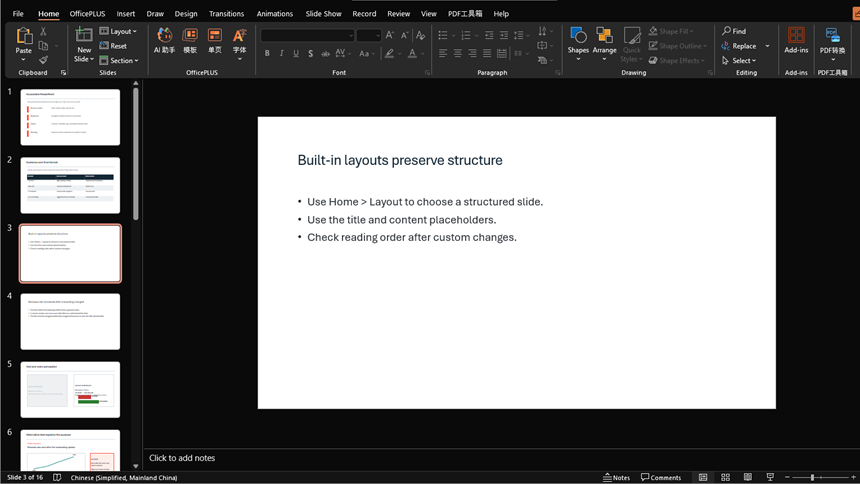Select the Format Painter brush

(43, 60)
